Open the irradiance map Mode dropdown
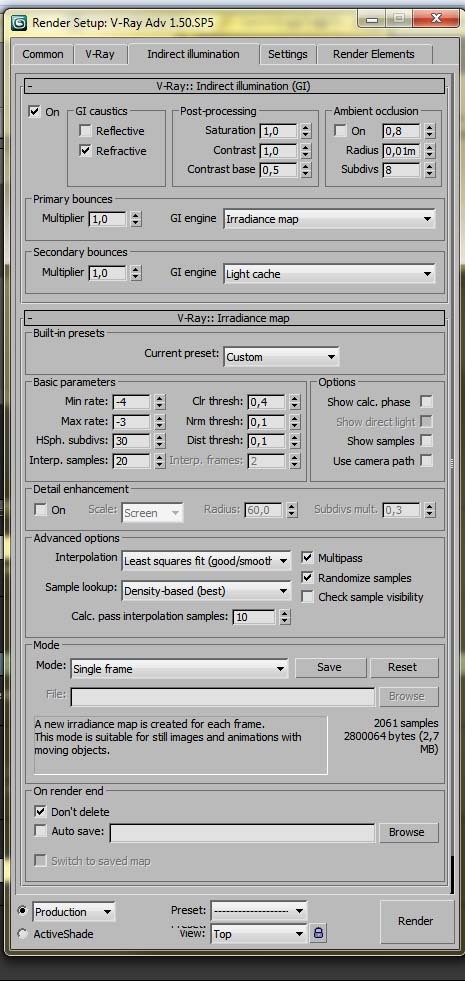Image resolution: width=465 pixels, height=981 pixels. pos(179,668)
